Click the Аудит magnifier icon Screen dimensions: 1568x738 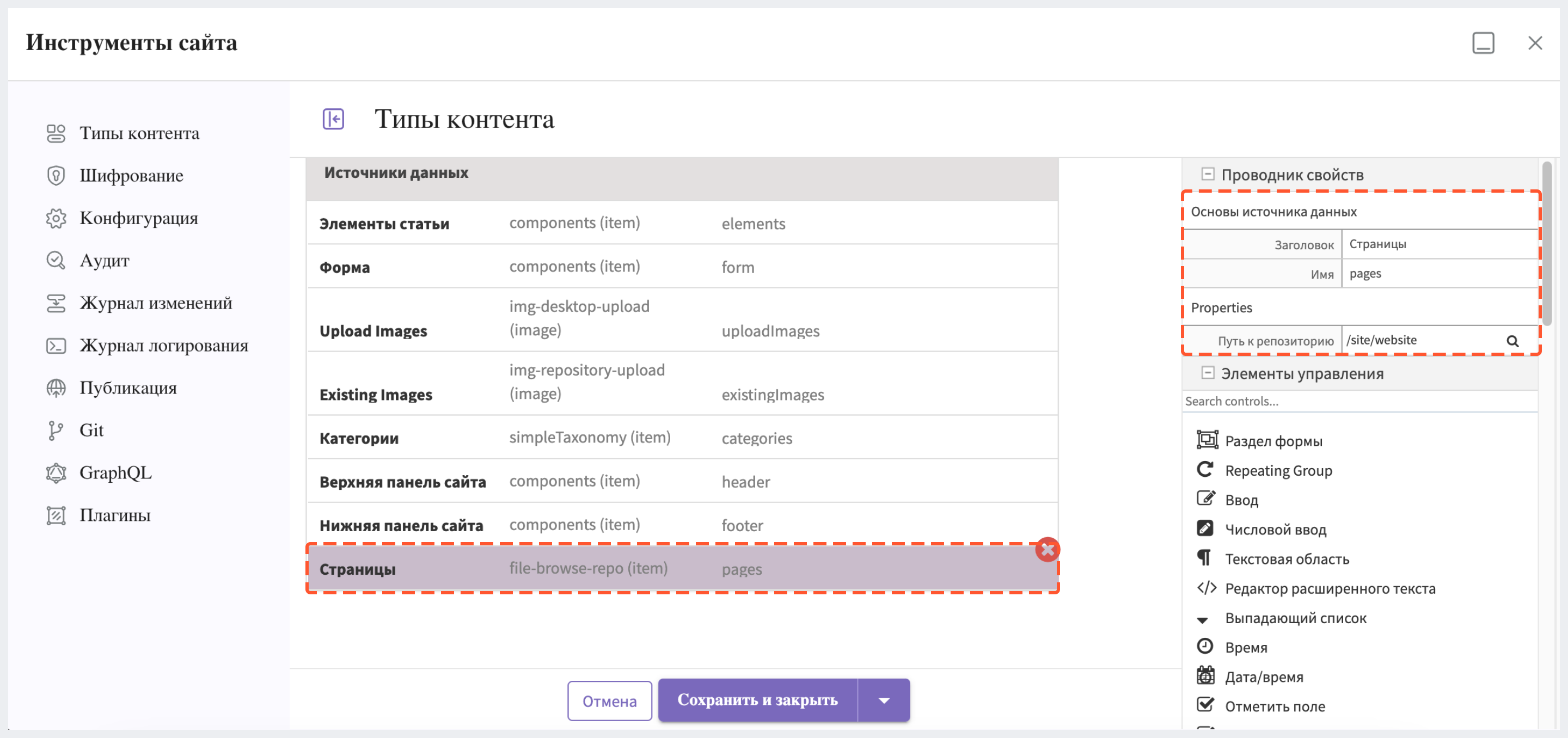[56, 260]
